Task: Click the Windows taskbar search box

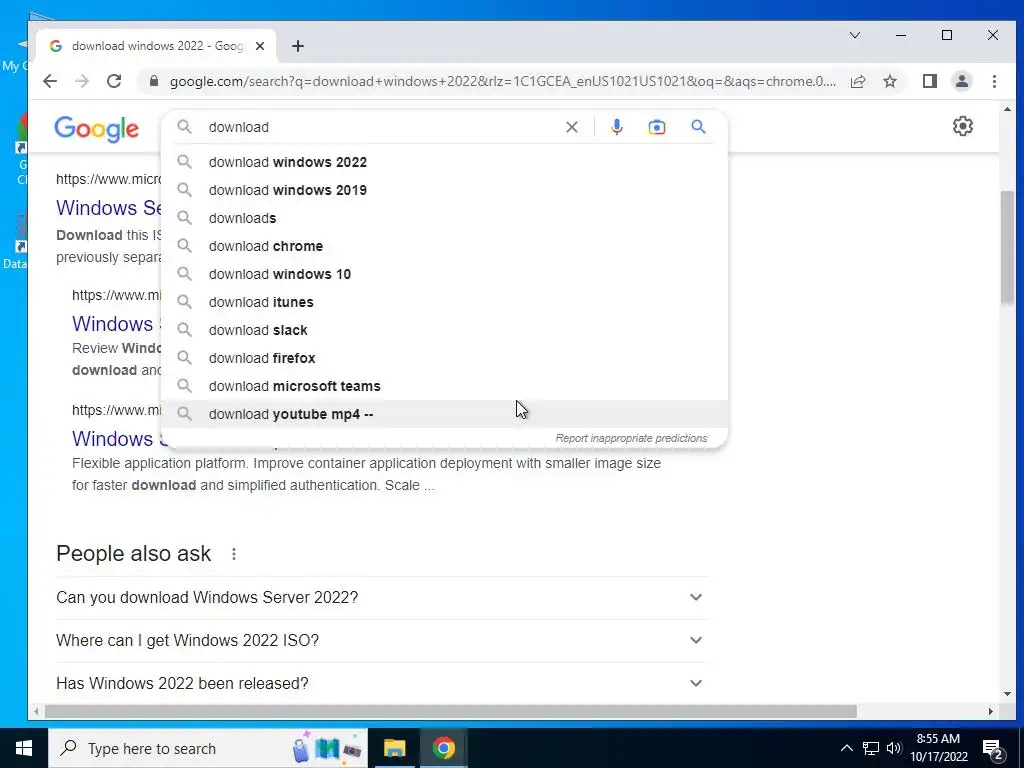Action: pos(208,748)
